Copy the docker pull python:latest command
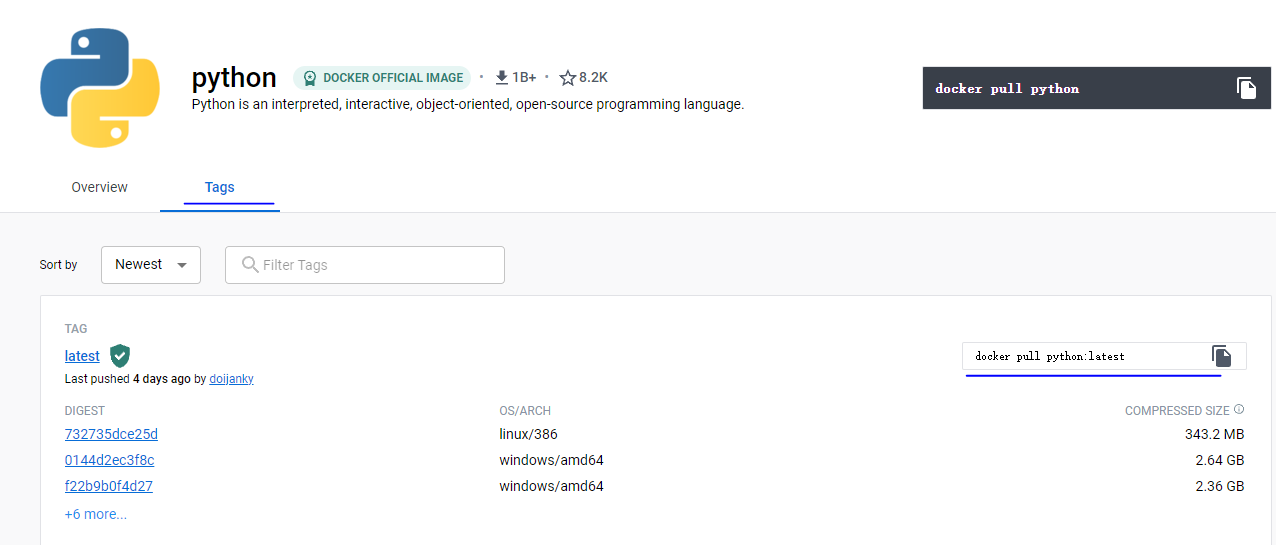Image resolution: width=1276 pixels, height=545 pixels. 1221,356
